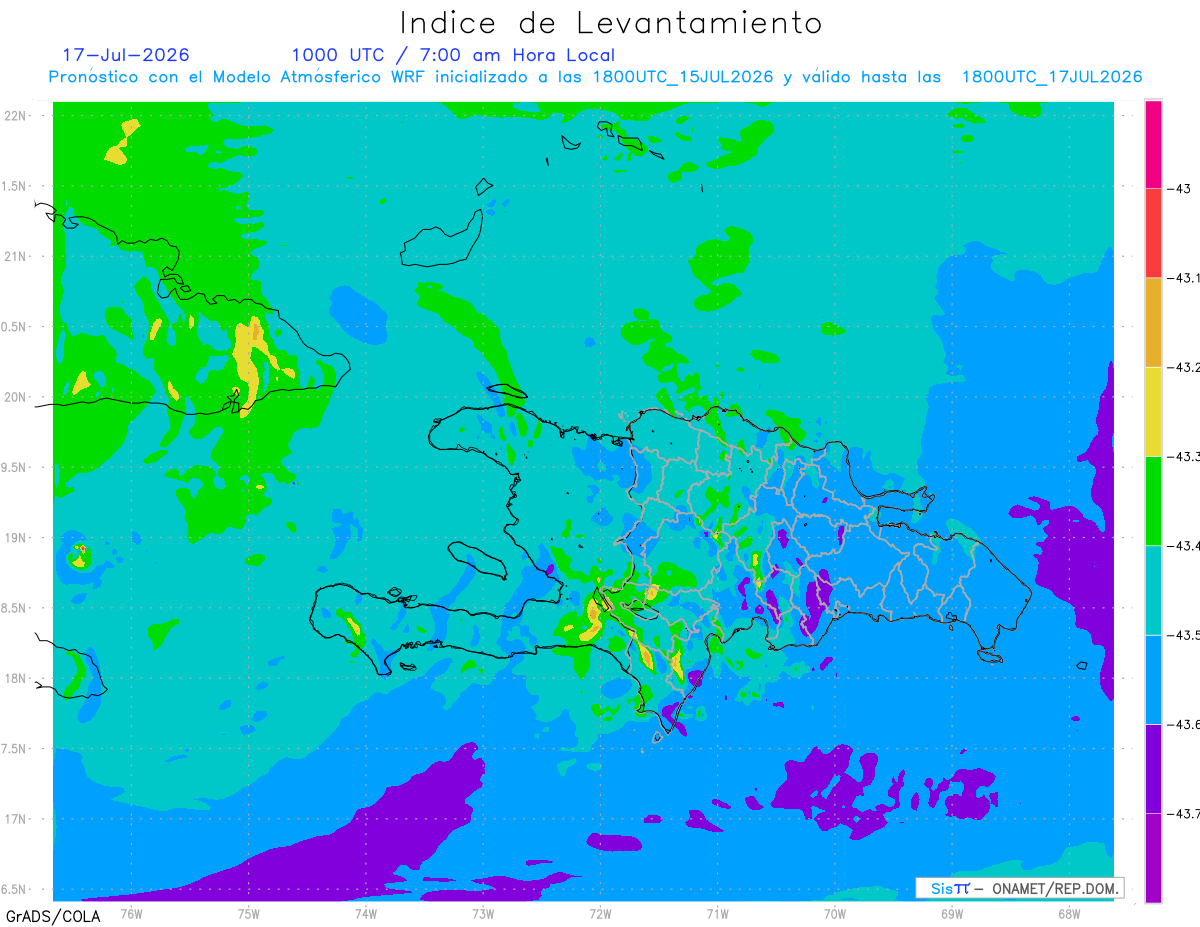This screenshot has width=1200, height=927.
Task: Click the colorbar label '-43.1'
Action: pos(1183,278)
